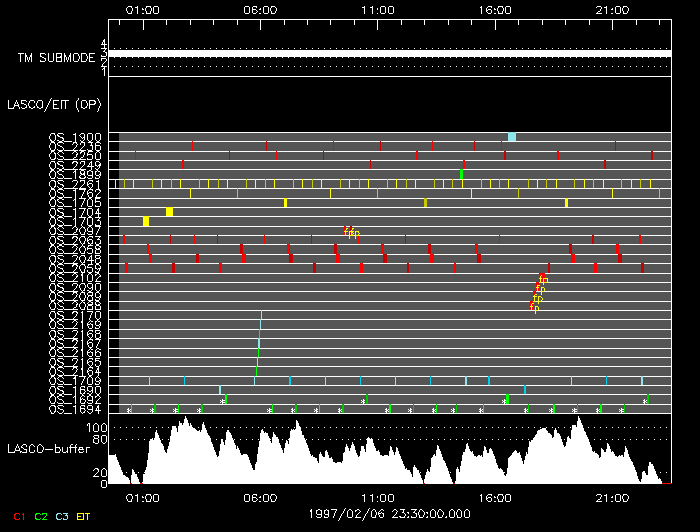Select the yellow block in OS_1703 row

pyautogui.click(x=146, y=221)
